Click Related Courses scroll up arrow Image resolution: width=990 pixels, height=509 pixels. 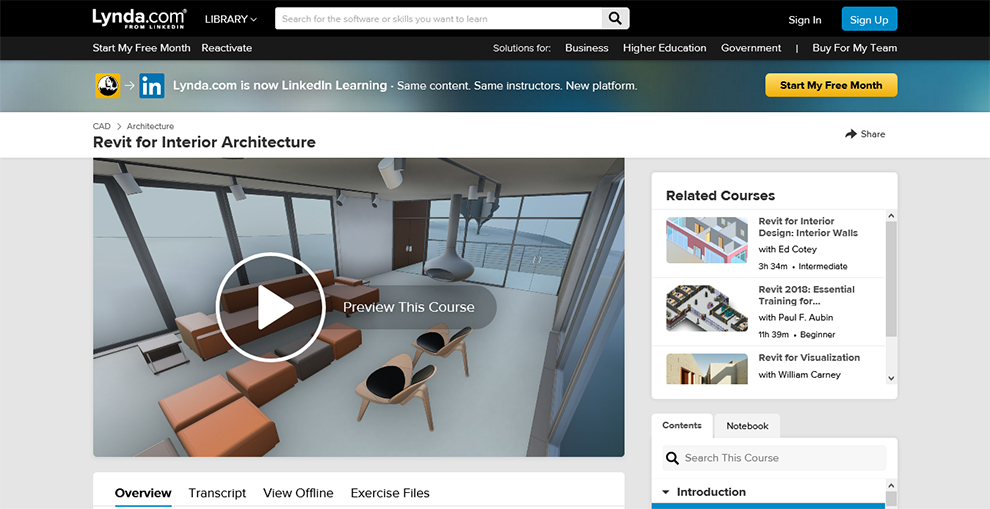[x=891, y=216]
